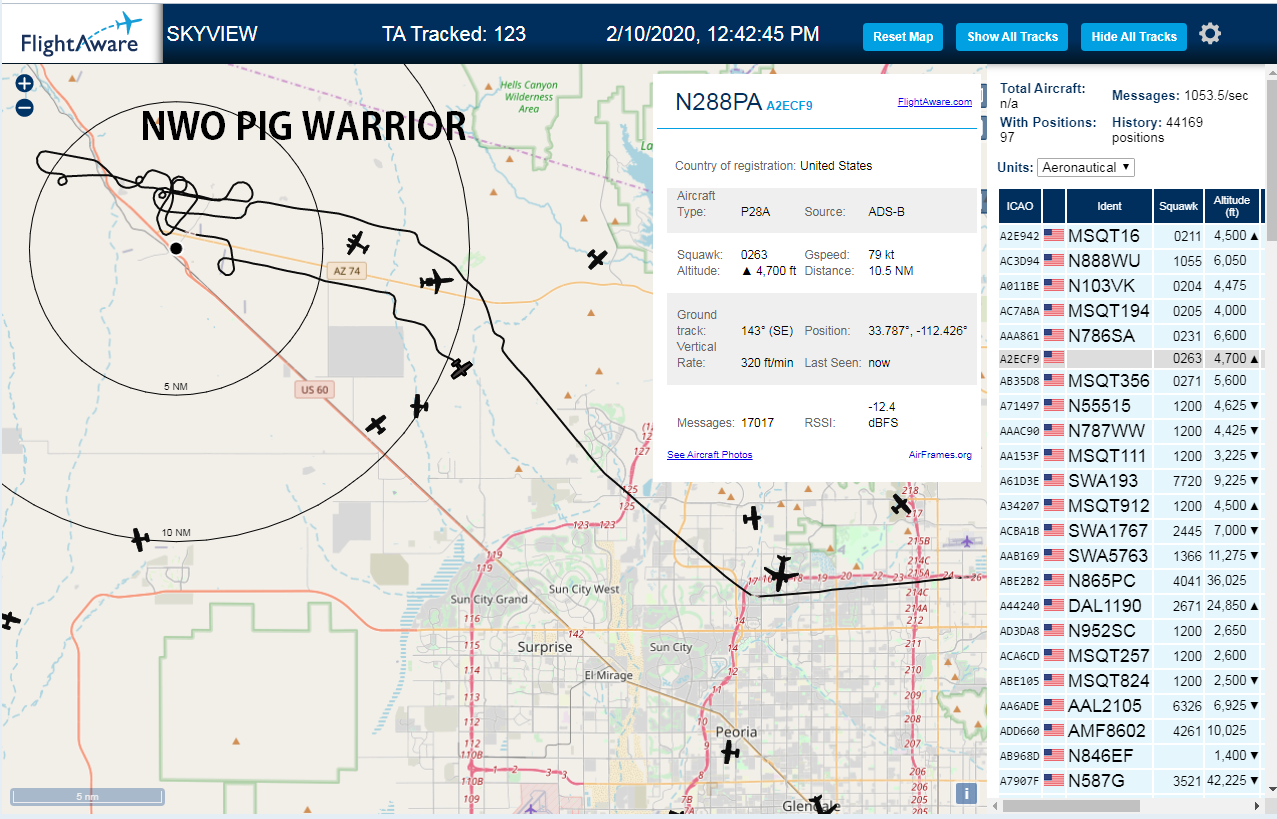
Task: Select MSQT194 in the aircraft list
Action: 1109,311
